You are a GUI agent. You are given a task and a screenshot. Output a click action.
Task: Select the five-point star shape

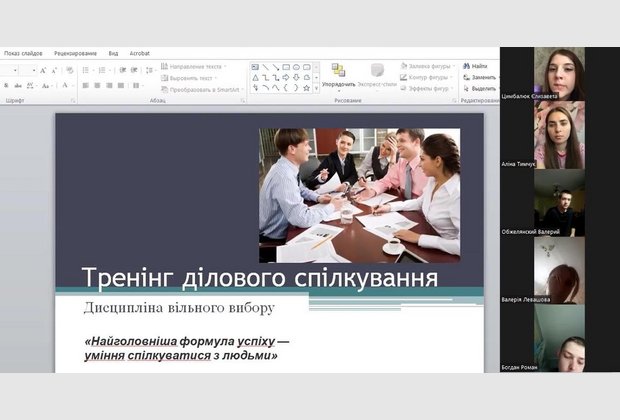pyautogui.click(x=306, y=88)
